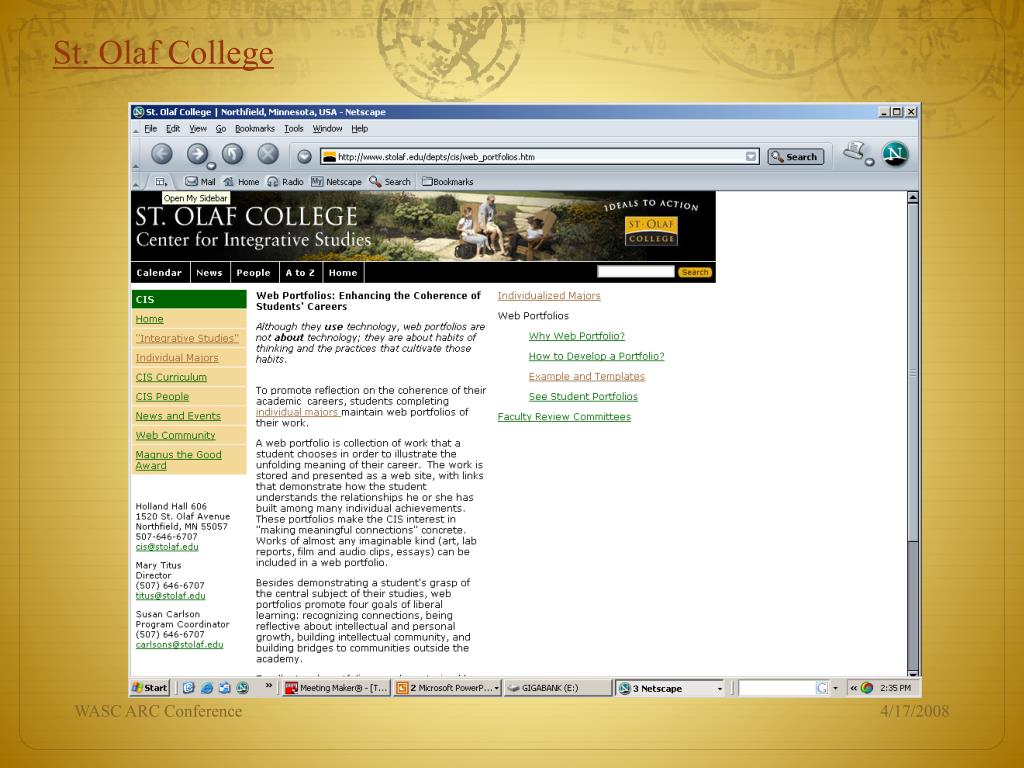Open the Example and Templates link
The image size is (1024, 768).
[586, 376]
